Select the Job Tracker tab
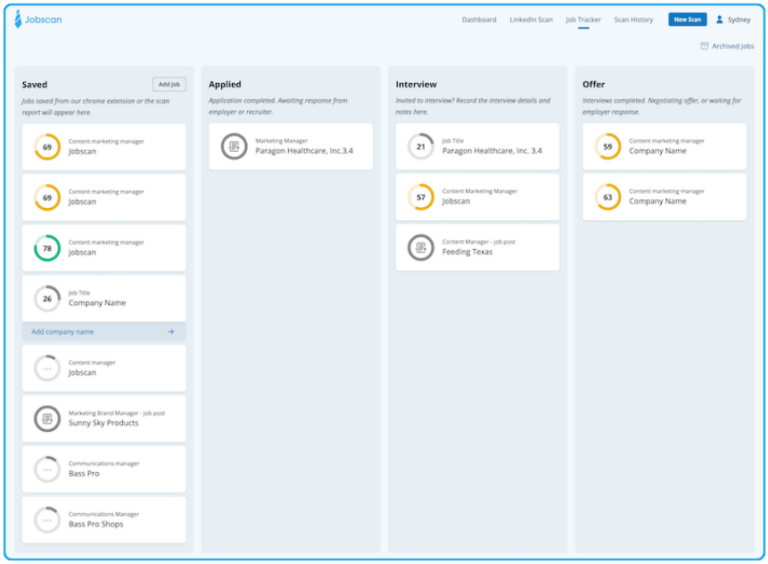This screenshot has height=564, width=768. [583, 20]
